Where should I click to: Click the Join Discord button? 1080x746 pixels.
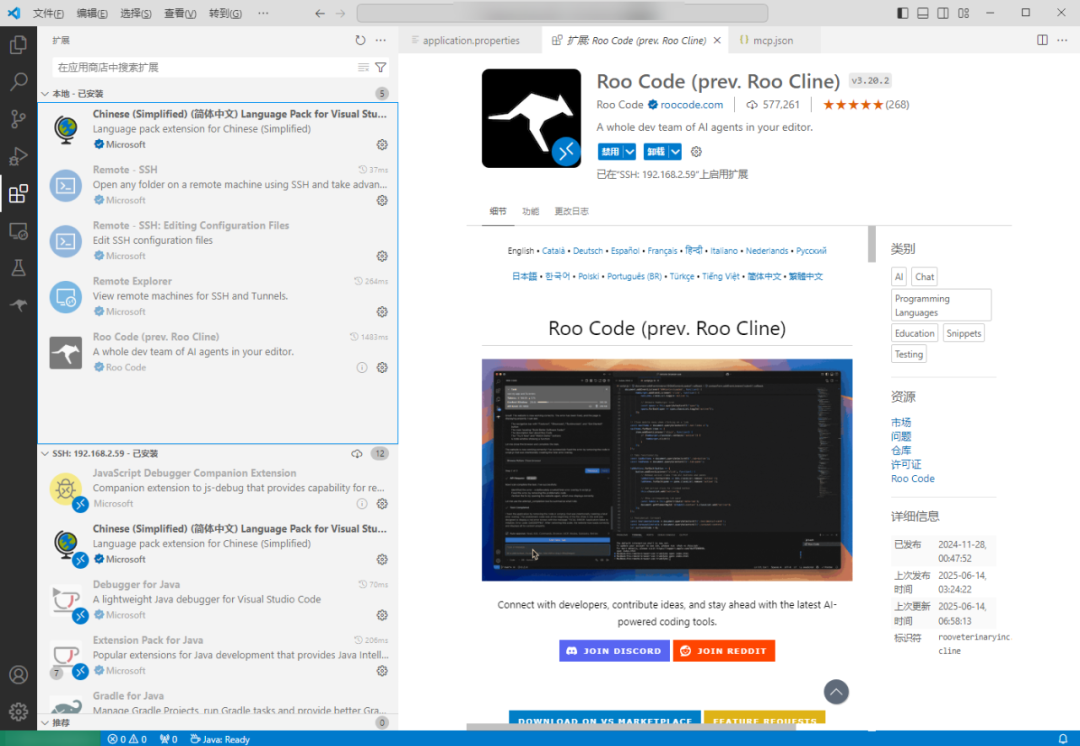614,651
